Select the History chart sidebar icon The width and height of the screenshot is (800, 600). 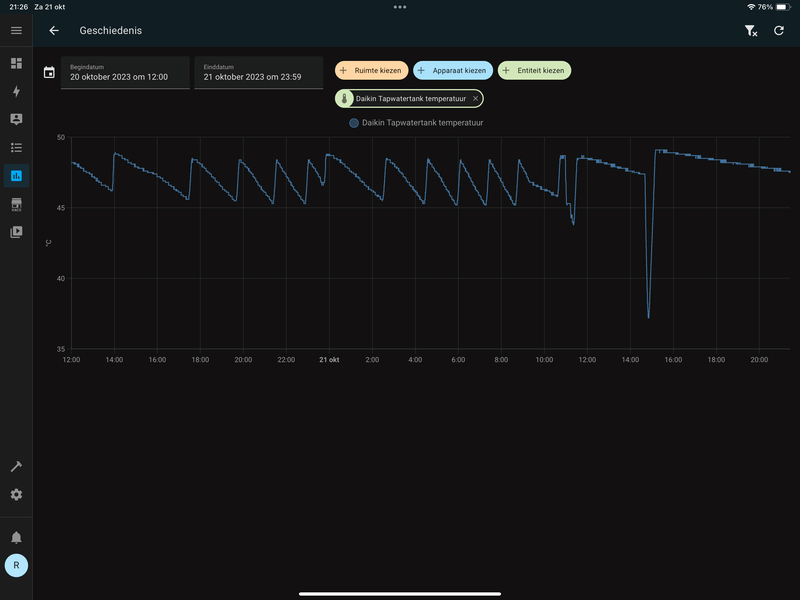pos(16,176)
